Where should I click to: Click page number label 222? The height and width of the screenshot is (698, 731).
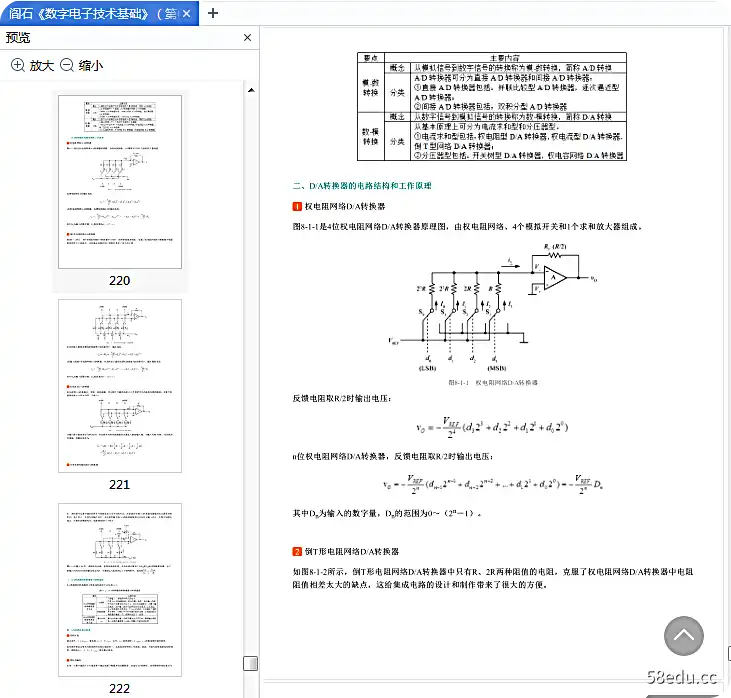tap(119, 689)
